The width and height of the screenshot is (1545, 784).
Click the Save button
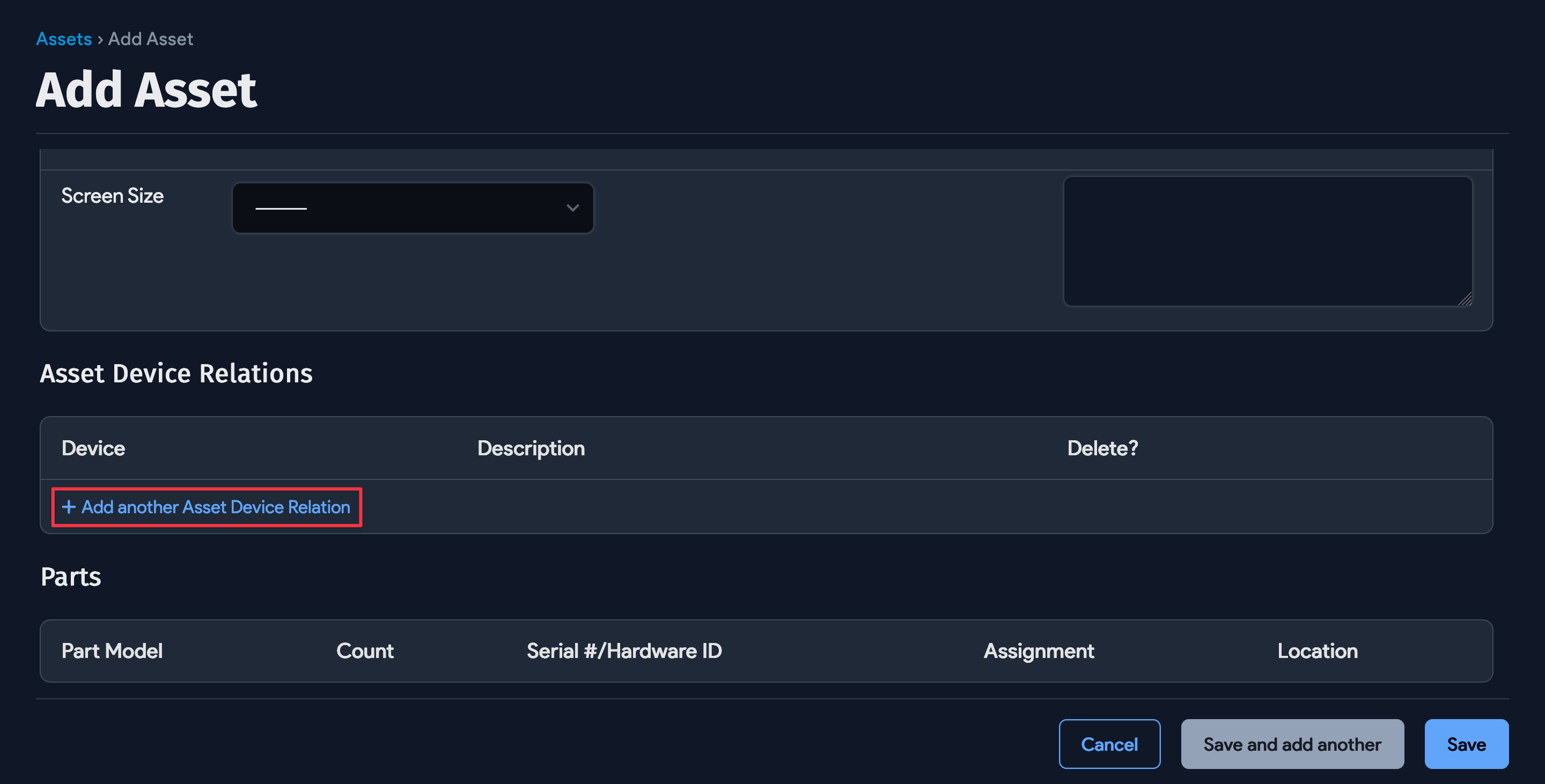pyautogui.click(x=1466, y=744)
